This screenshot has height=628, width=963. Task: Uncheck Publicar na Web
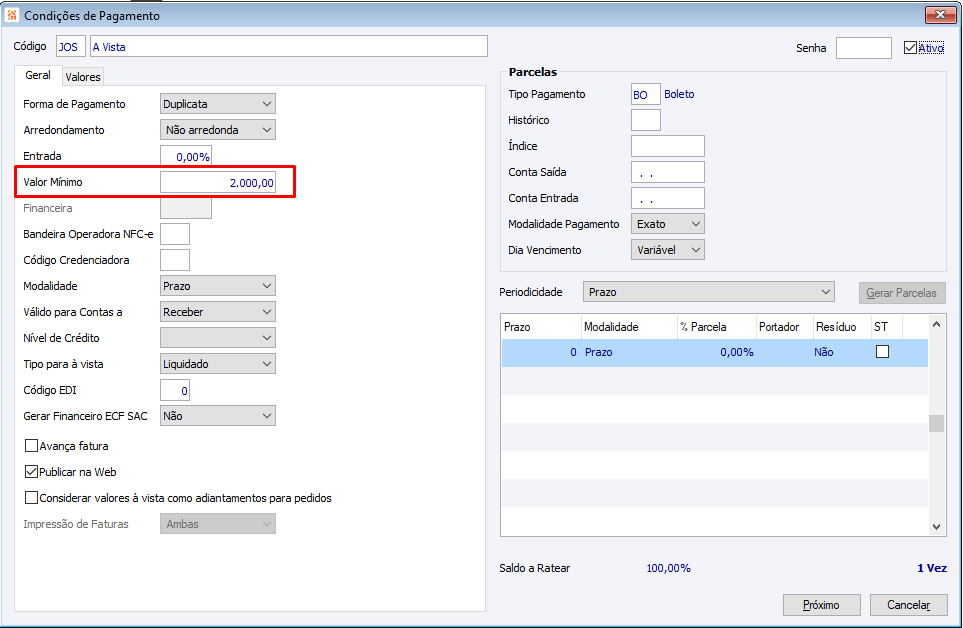point(31,471)
